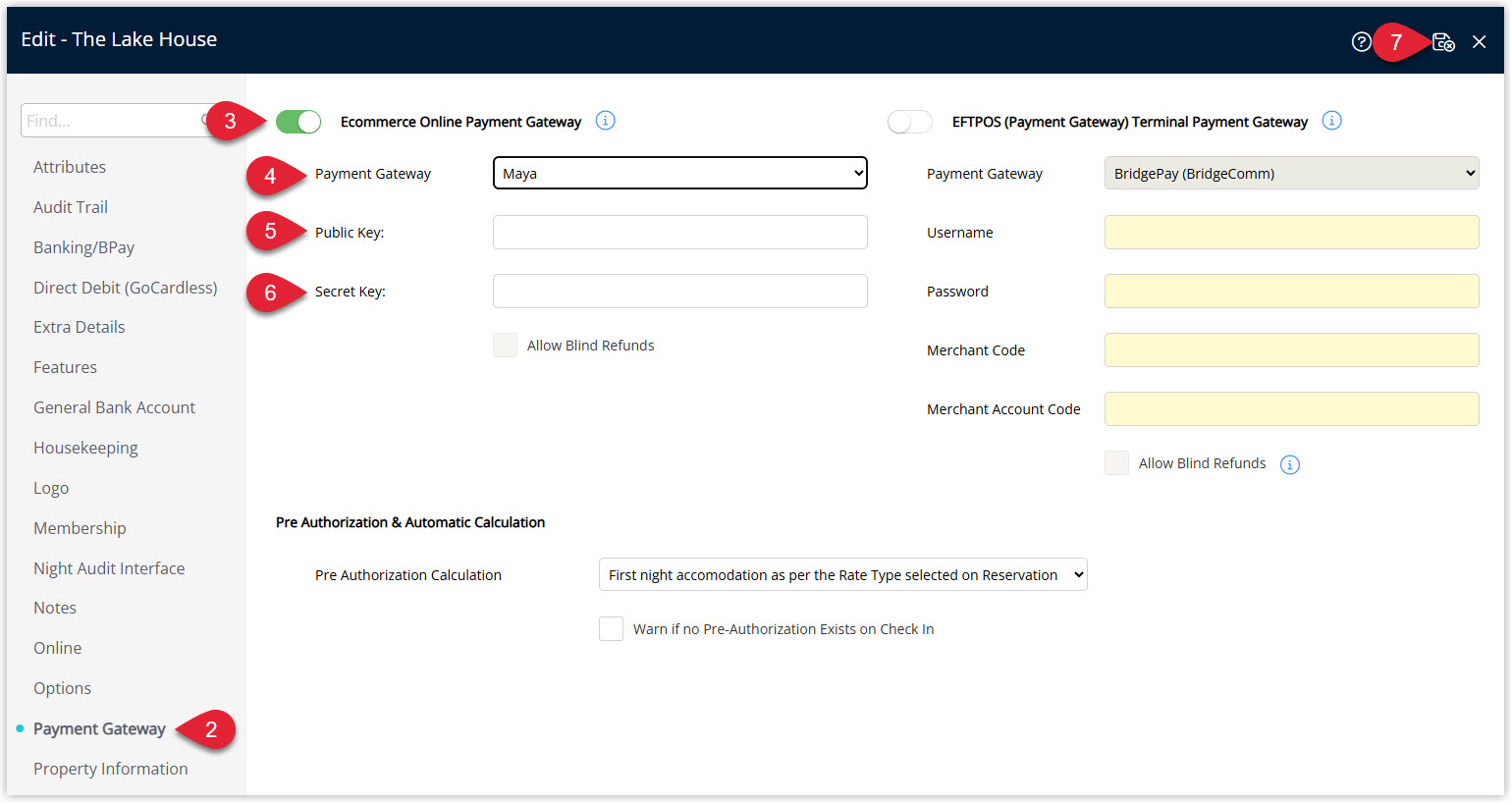Go to Audit Trail section
Viewport: 1512px width, 803px height.
(x=71, y=207)
